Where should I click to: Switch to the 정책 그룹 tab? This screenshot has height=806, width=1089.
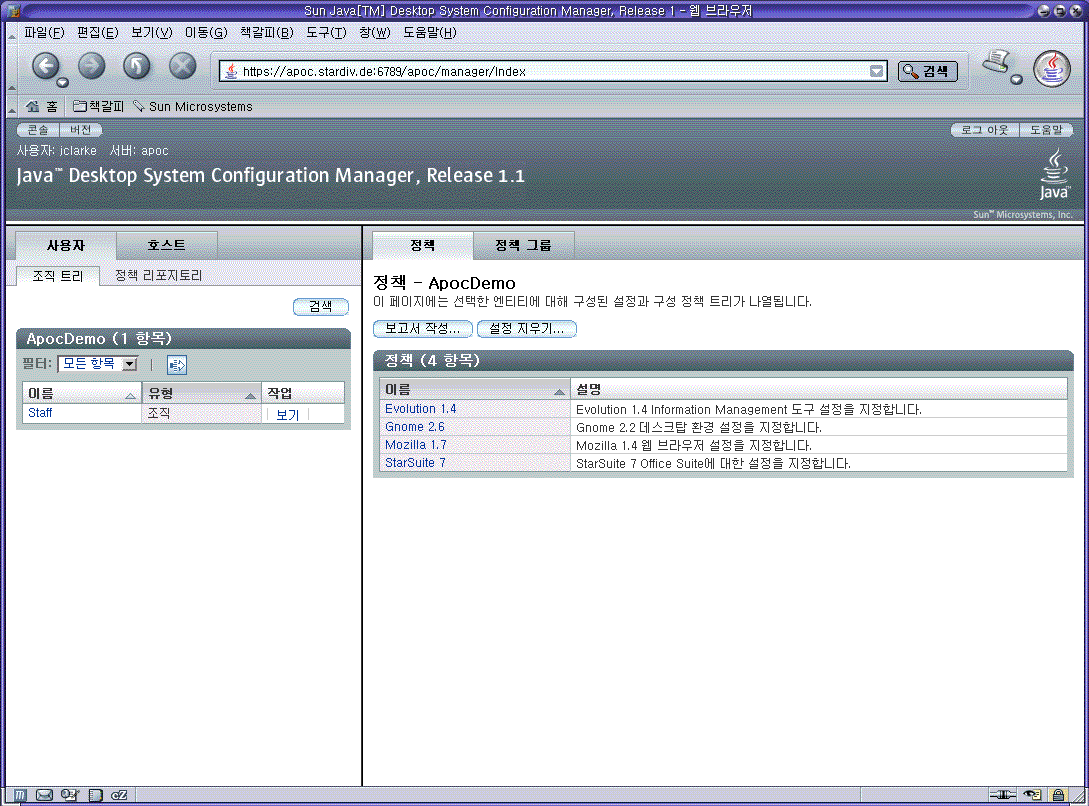pos(523,245)
